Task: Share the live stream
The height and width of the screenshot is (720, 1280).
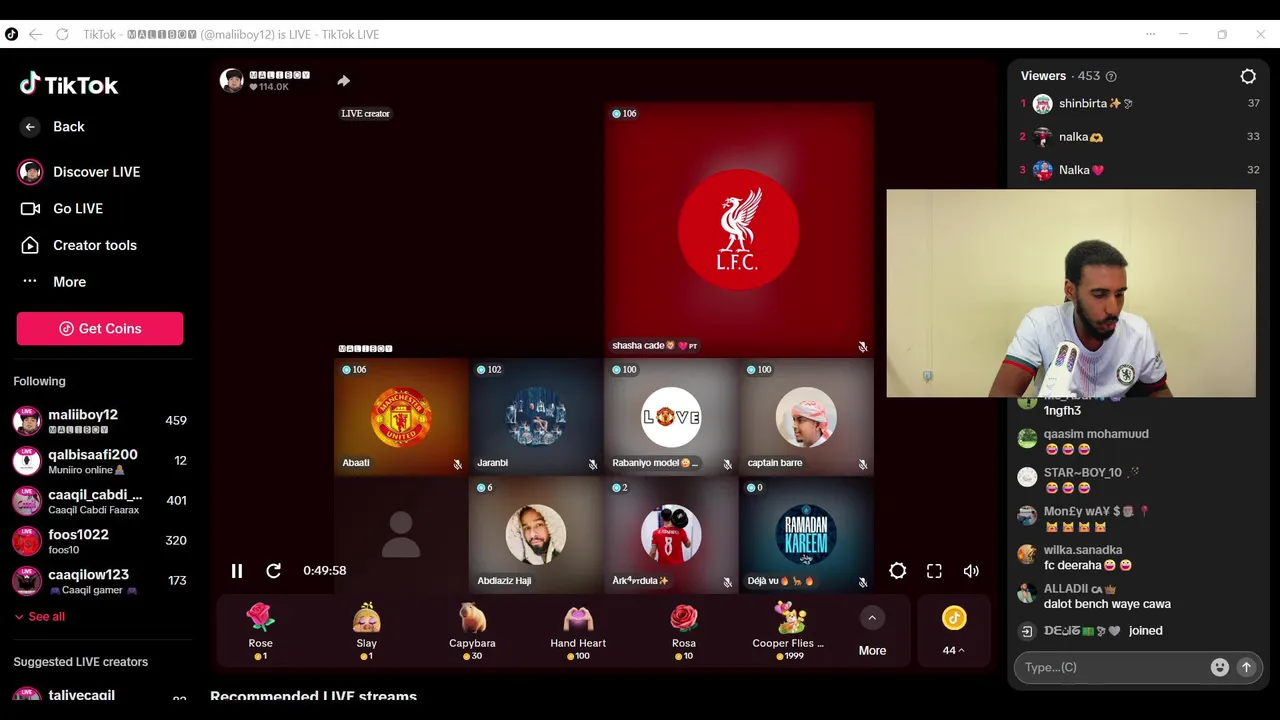Action: click(343, 81)
